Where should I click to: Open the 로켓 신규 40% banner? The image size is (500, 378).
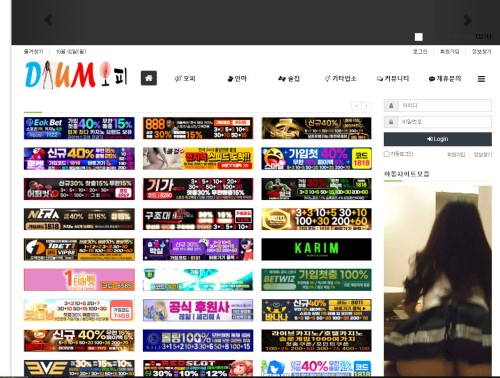79,158
